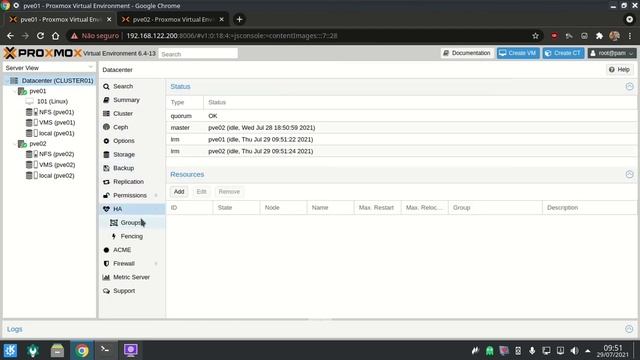Image resolution: width=640 pixels, height=360 pixels.
Task: Collapse the Resources panel
Action: pos(629,174)
